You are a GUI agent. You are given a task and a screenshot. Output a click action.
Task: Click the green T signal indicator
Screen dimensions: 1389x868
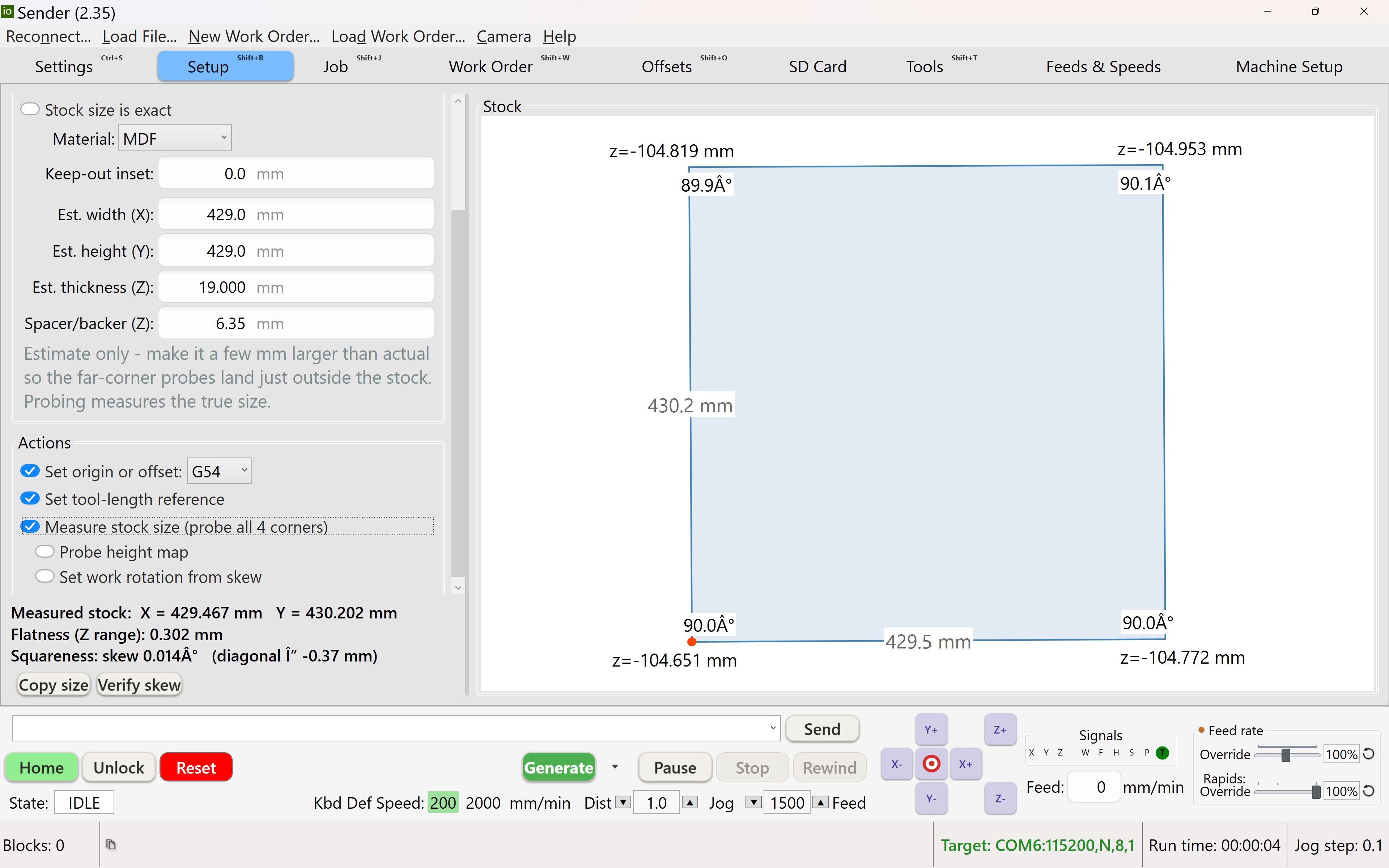click(1162, 753)
